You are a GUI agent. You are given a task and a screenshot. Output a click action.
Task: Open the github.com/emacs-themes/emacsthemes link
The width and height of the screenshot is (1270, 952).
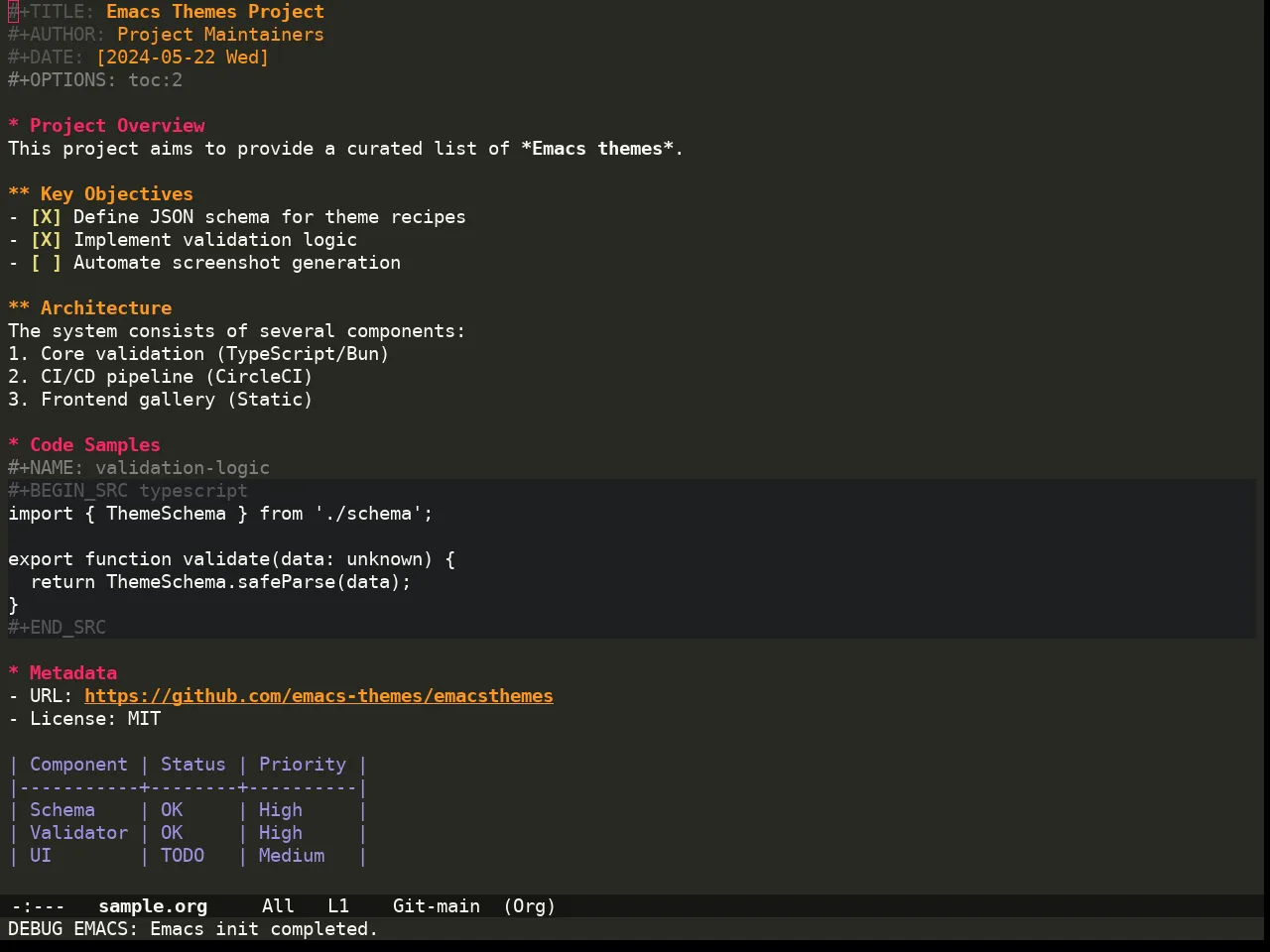click(x=318, y=696)
